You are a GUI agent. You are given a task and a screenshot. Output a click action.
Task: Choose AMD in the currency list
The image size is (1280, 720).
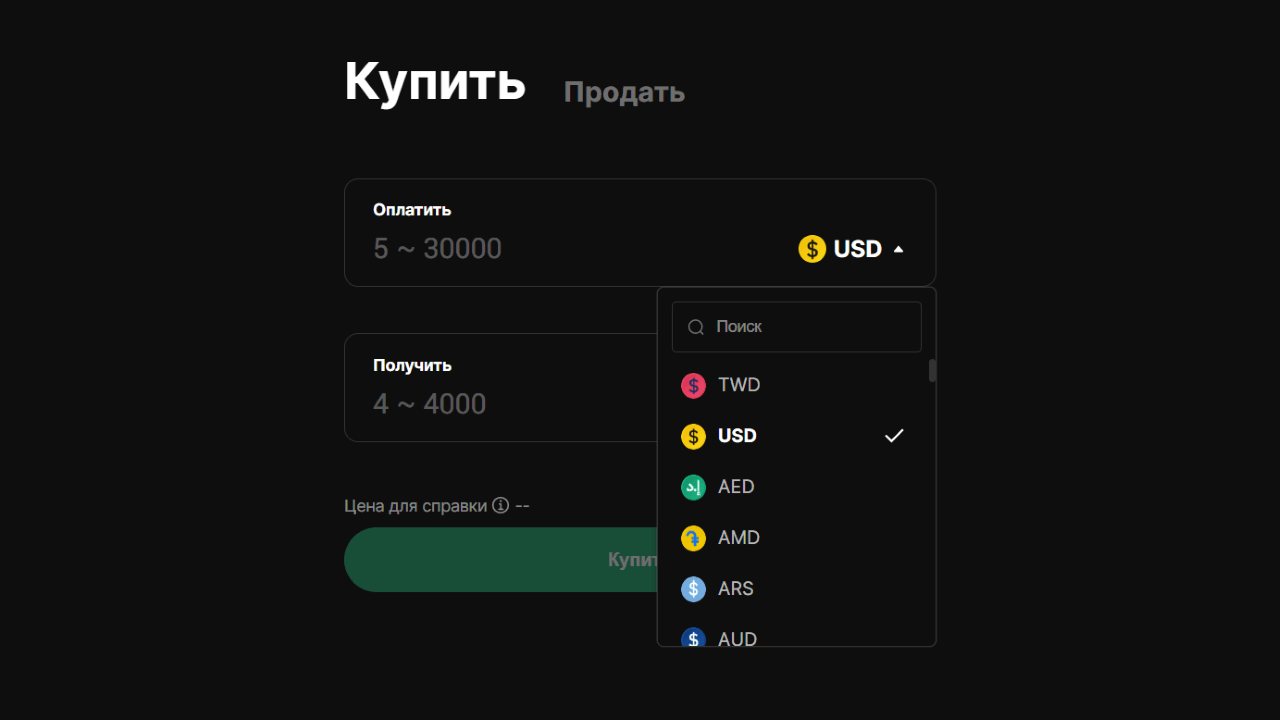coord(739,538)
